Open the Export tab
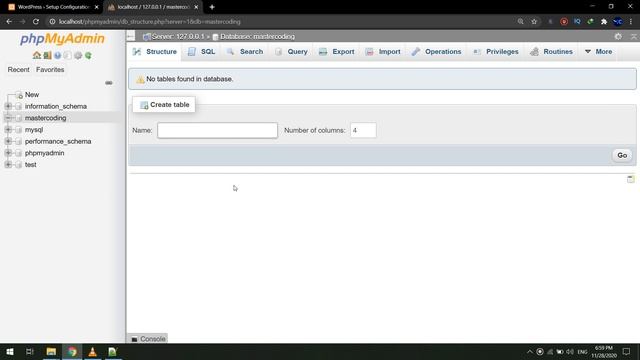 [337, 52]
